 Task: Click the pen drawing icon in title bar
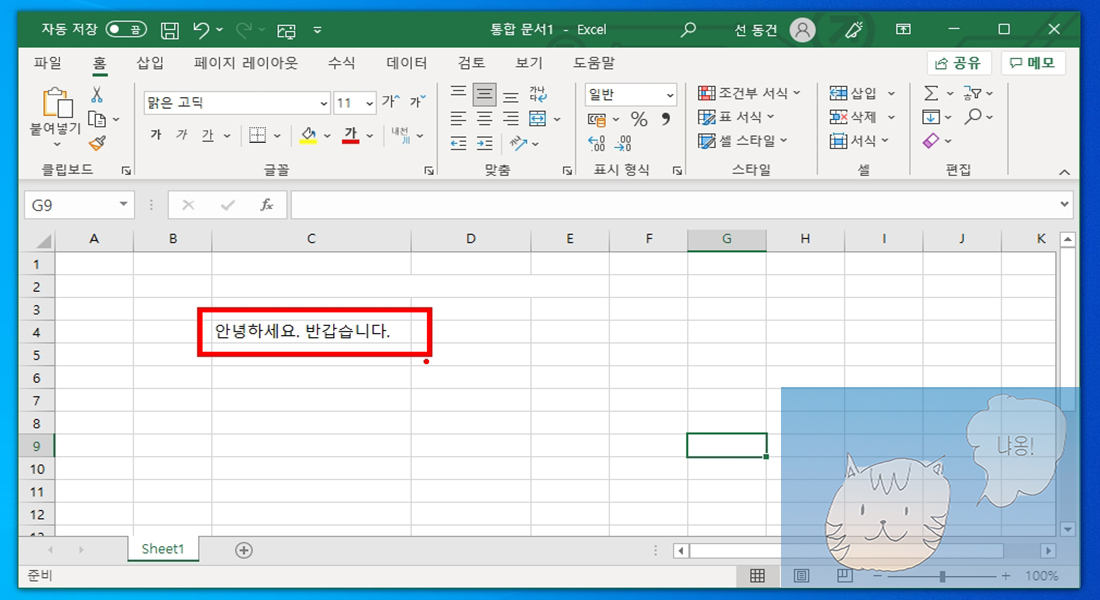853,29
